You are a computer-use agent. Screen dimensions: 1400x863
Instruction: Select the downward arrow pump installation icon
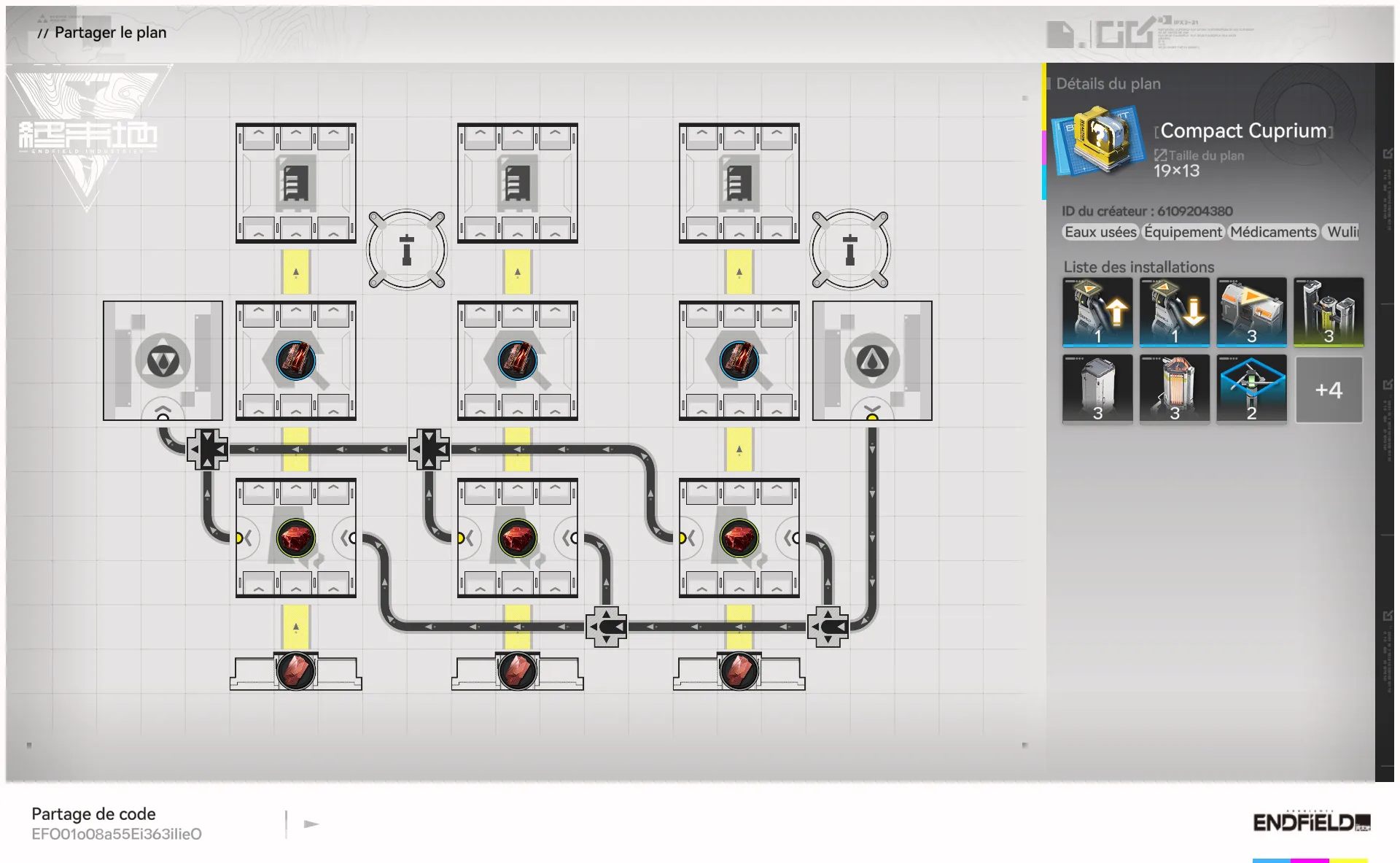click(1174, 311)
